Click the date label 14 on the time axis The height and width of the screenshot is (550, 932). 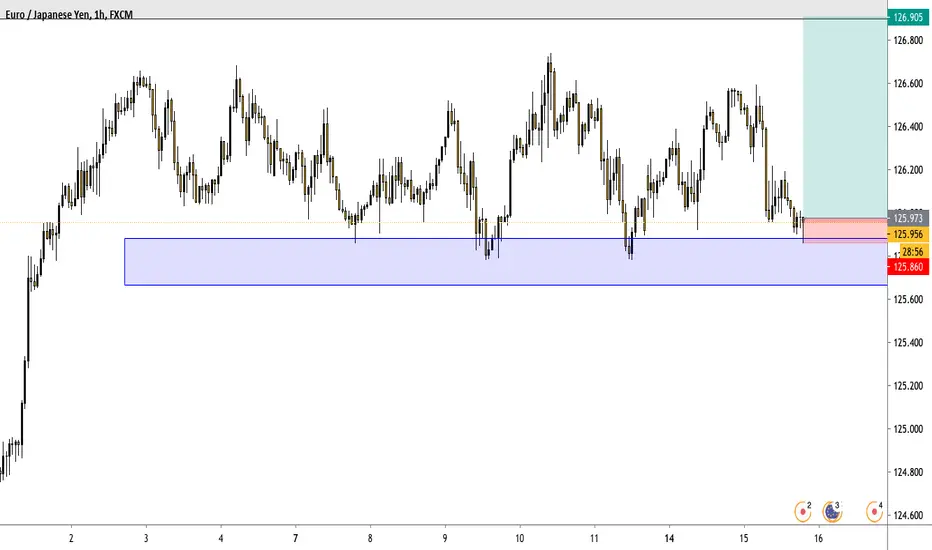point(669,538)
